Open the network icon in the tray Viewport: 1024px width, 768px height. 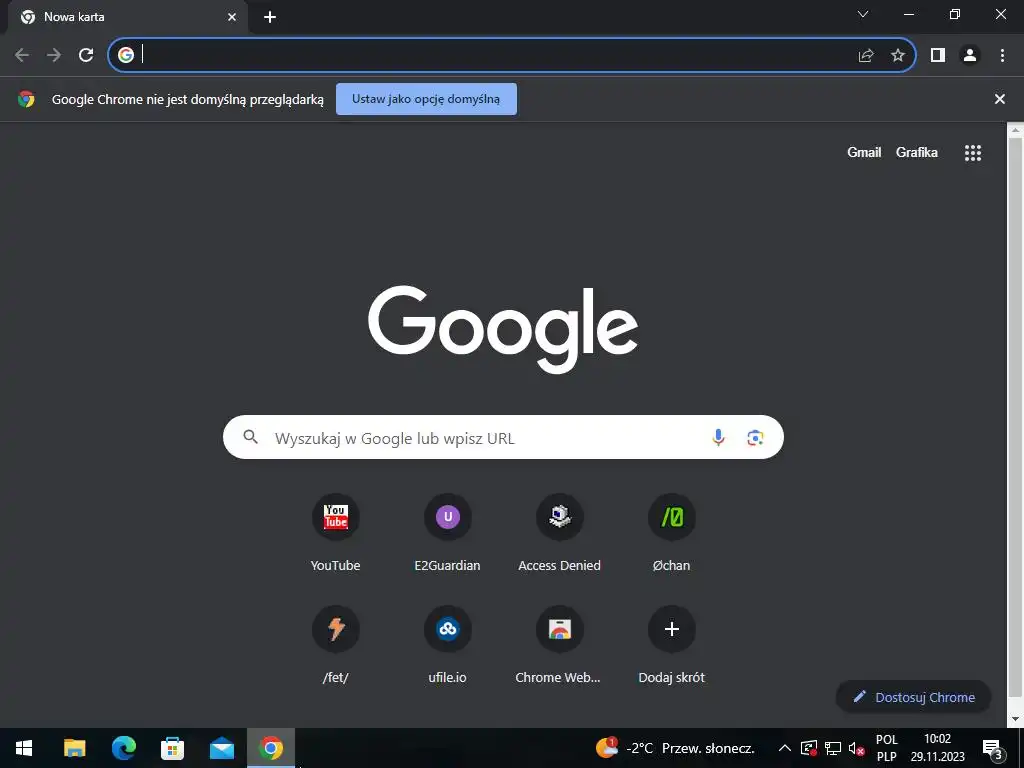pos(833,748)
